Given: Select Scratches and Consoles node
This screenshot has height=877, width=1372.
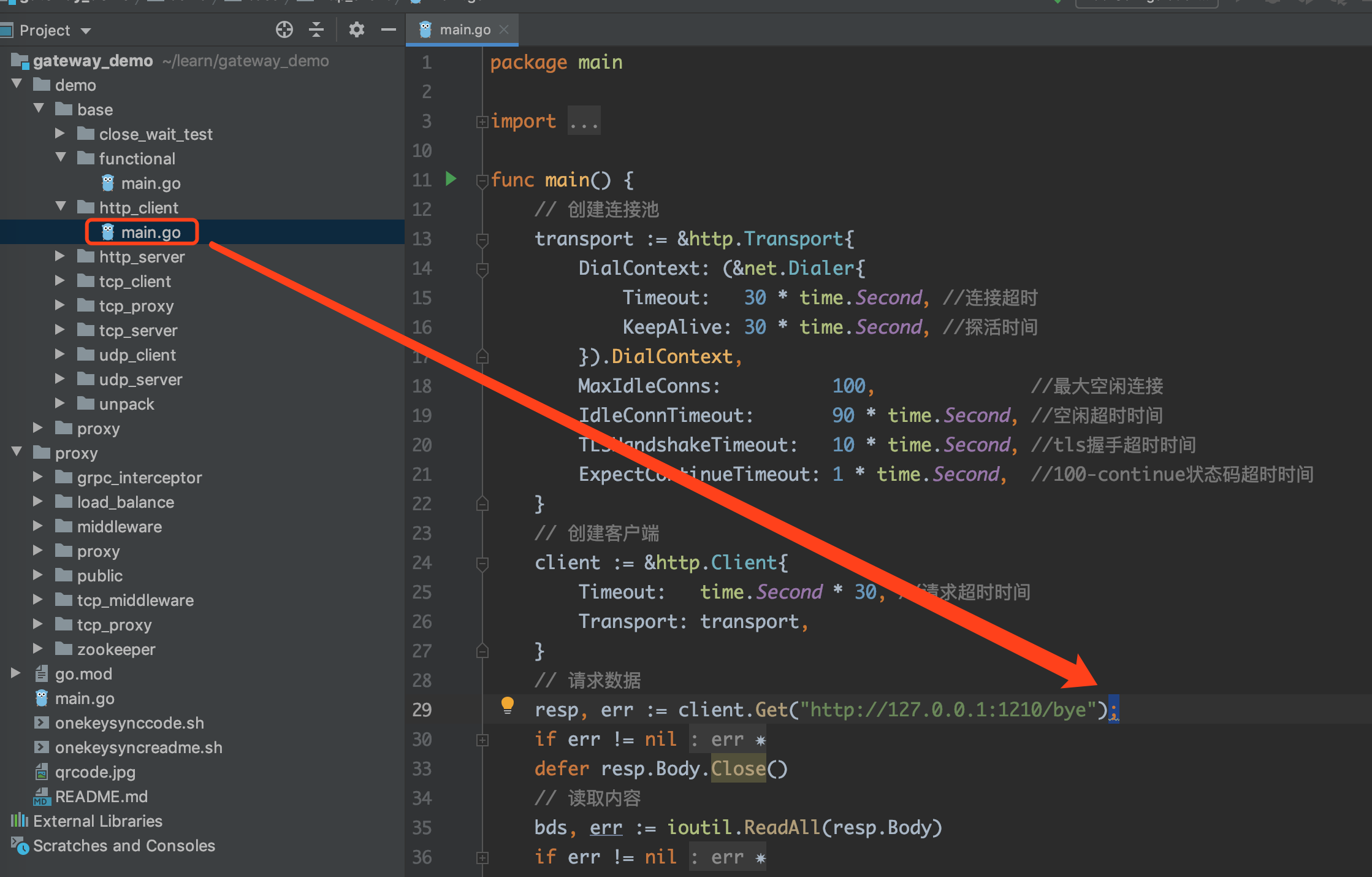Looking at the screenshot, I should 124,846.
